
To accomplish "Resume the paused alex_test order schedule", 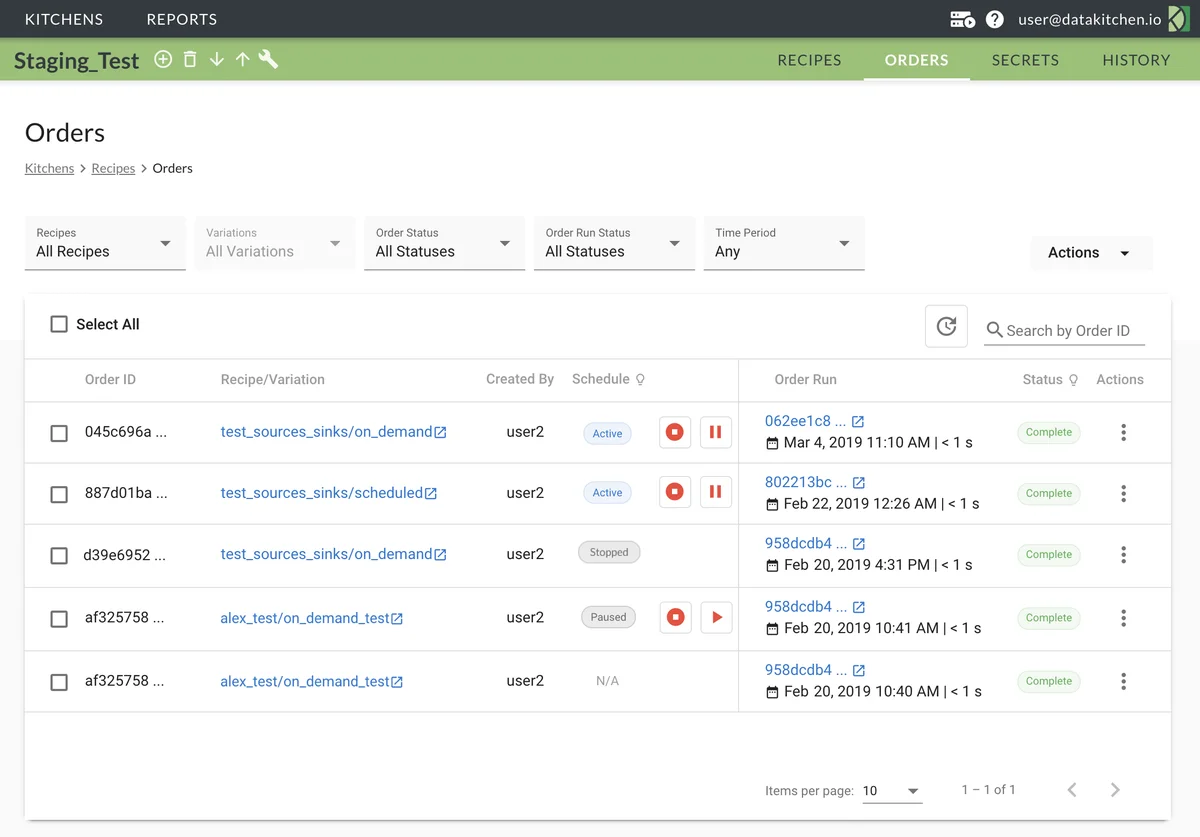I will coord(716,618).
